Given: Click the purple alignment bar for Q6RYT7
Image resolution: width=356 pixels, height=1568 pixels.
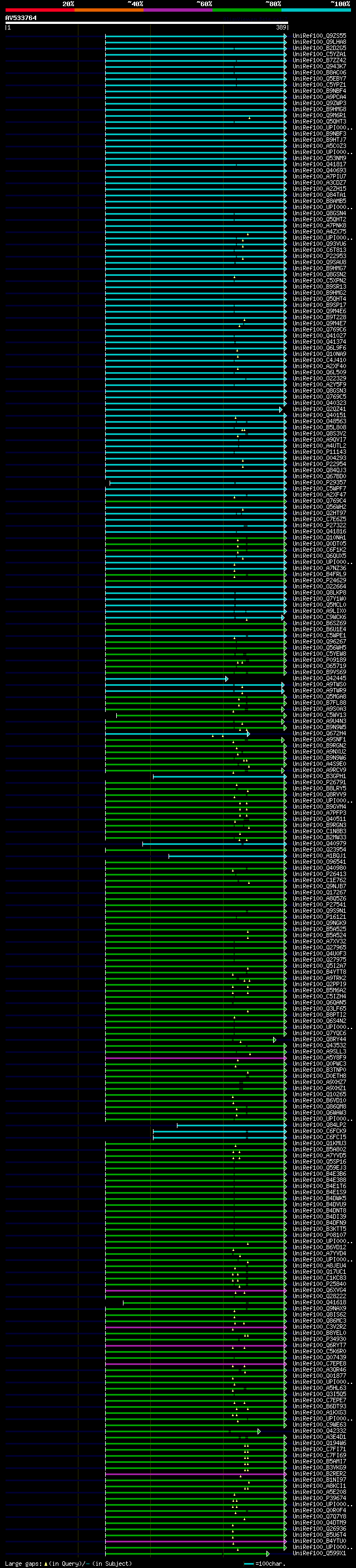Looking at the screenshot, I should click(x=195, y=1346).
